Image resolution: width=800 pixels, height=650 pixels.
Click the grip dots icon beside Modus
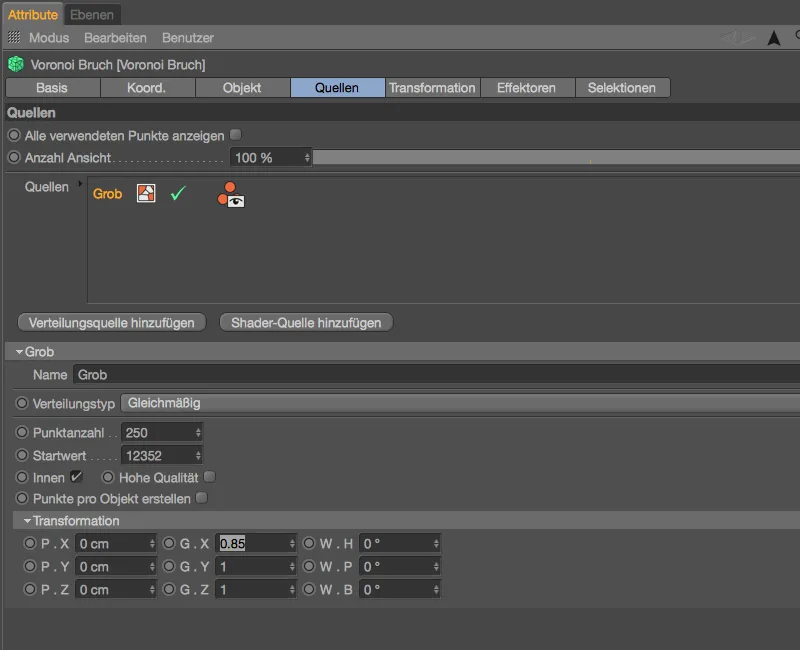click(14, 37)
